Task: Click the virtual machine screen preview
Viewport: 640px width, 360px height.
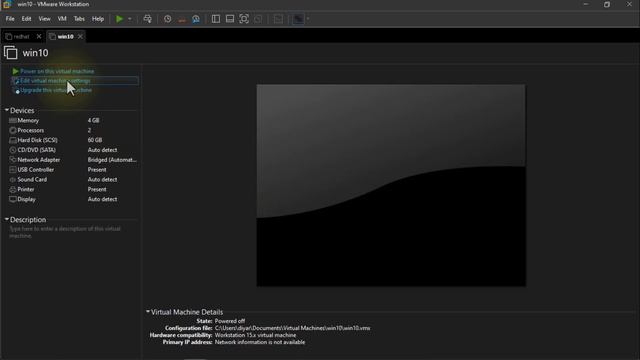Action: [x=391, y=185]
